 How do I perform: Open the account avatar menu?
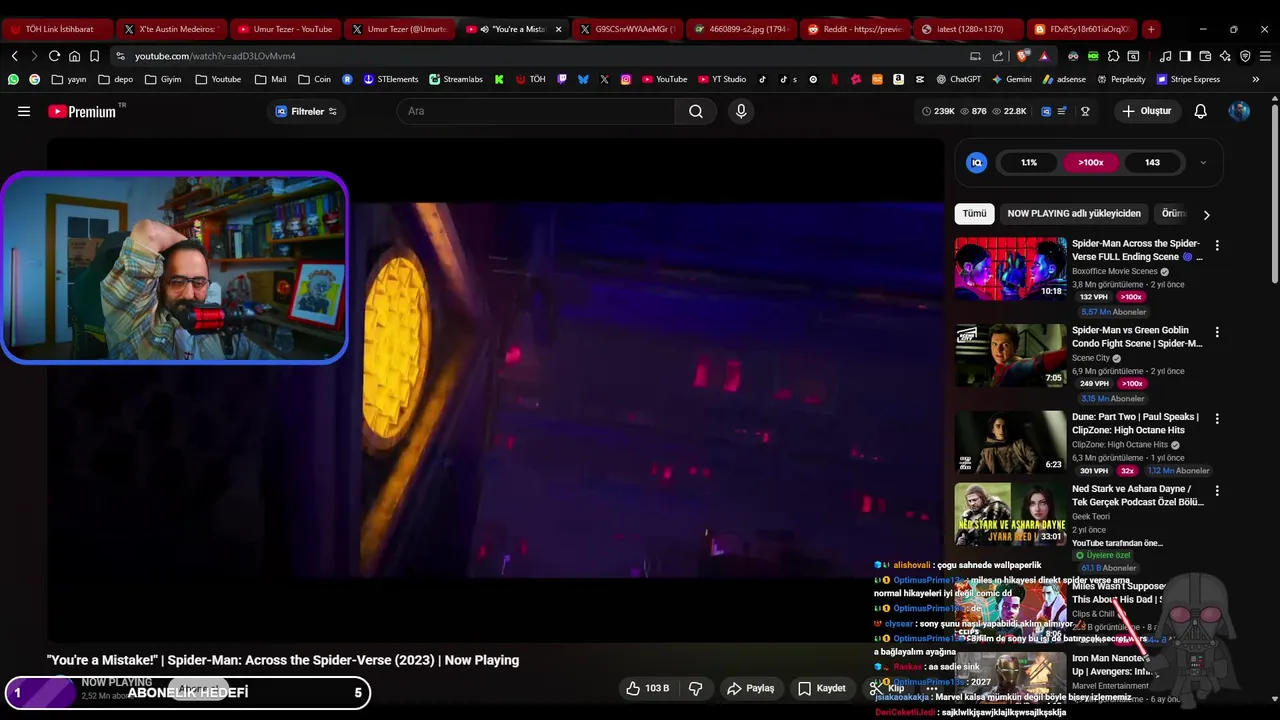point(1239,111)
